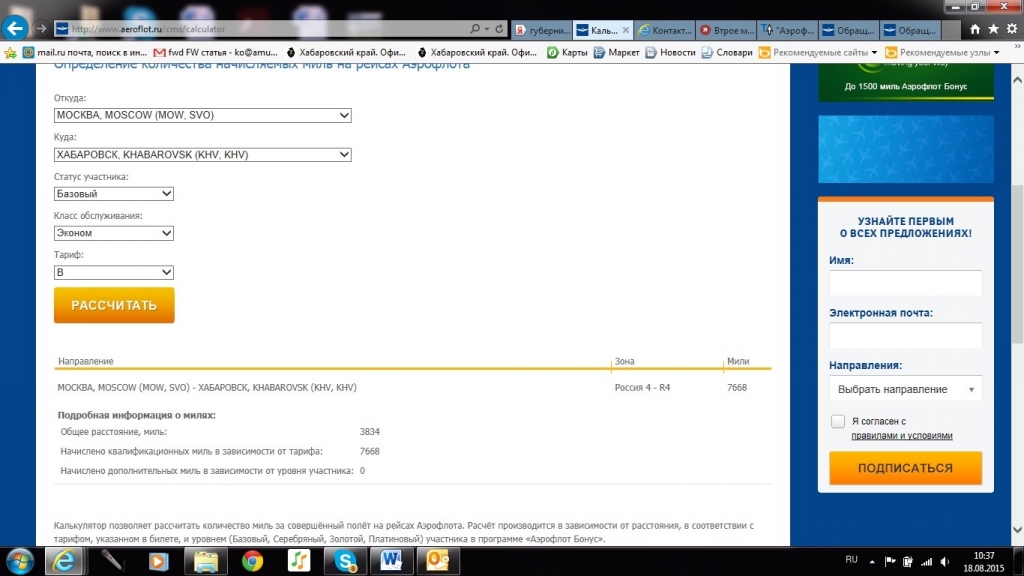Switch to the Втрое м... tab
Viewport: 1024px width, 576px height.
726,30
